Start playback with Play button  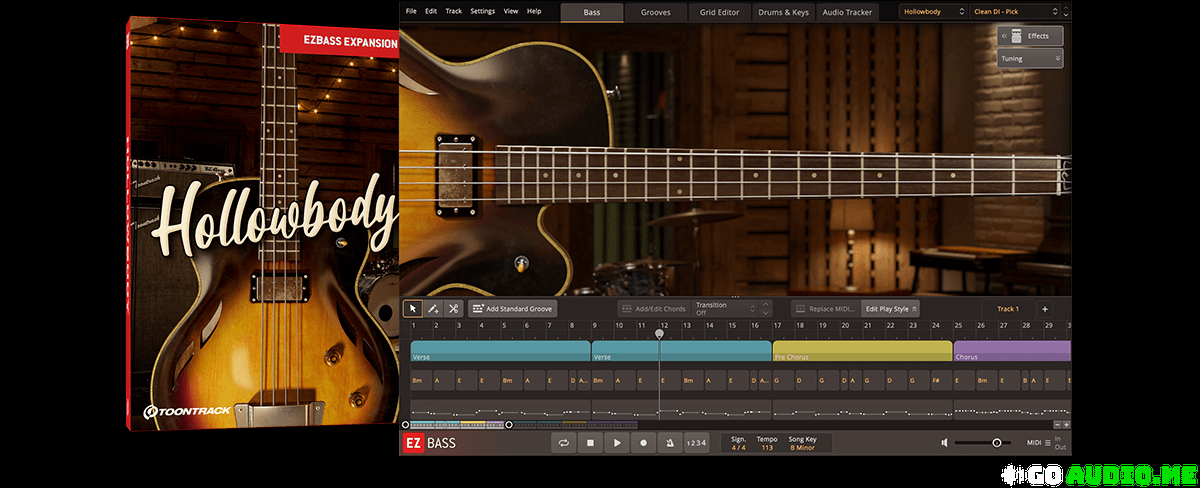coord(617,443)
